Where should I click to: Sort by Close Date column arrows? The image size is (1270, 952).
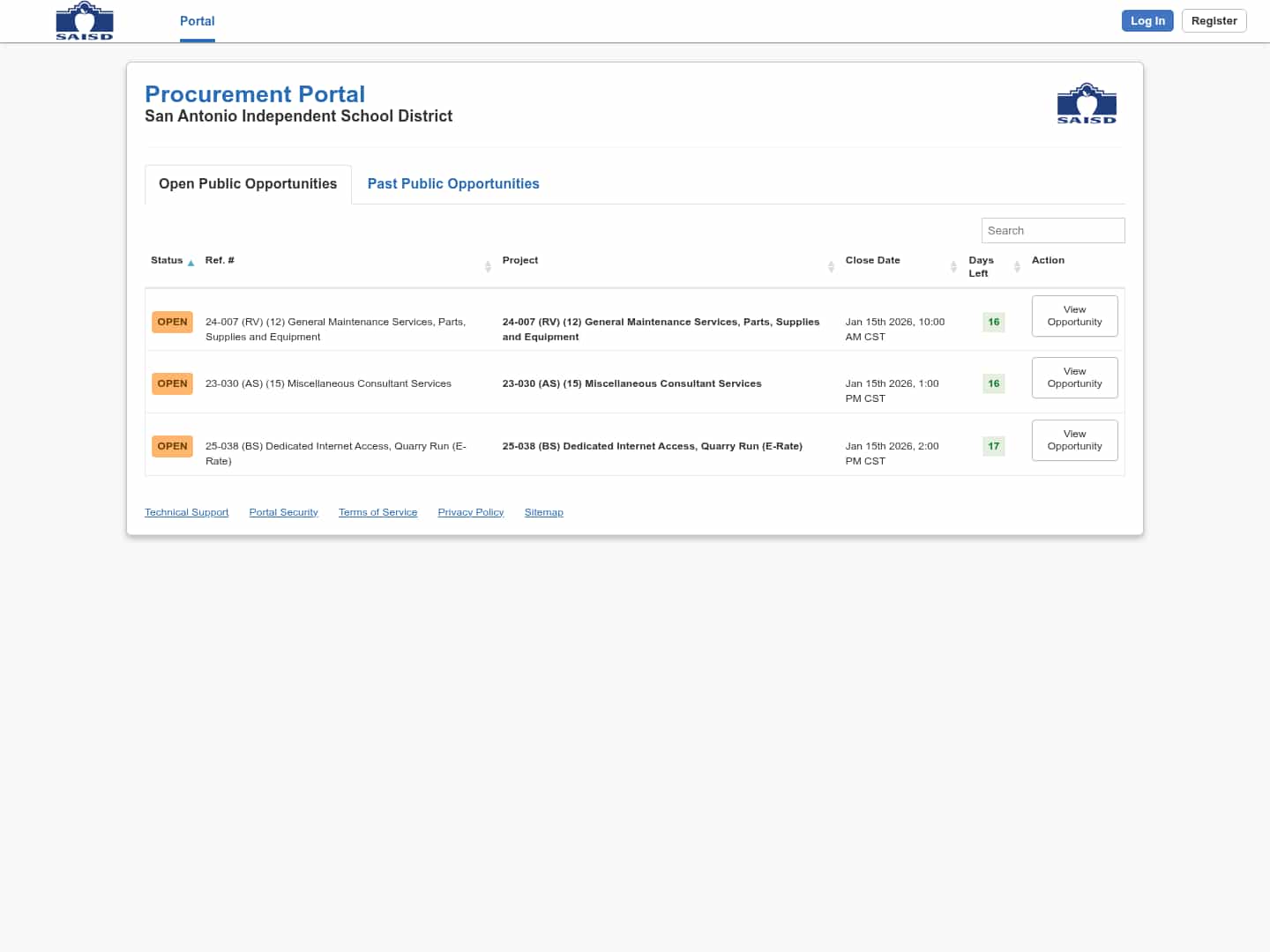pyautogui.click(x=953, y=266)
